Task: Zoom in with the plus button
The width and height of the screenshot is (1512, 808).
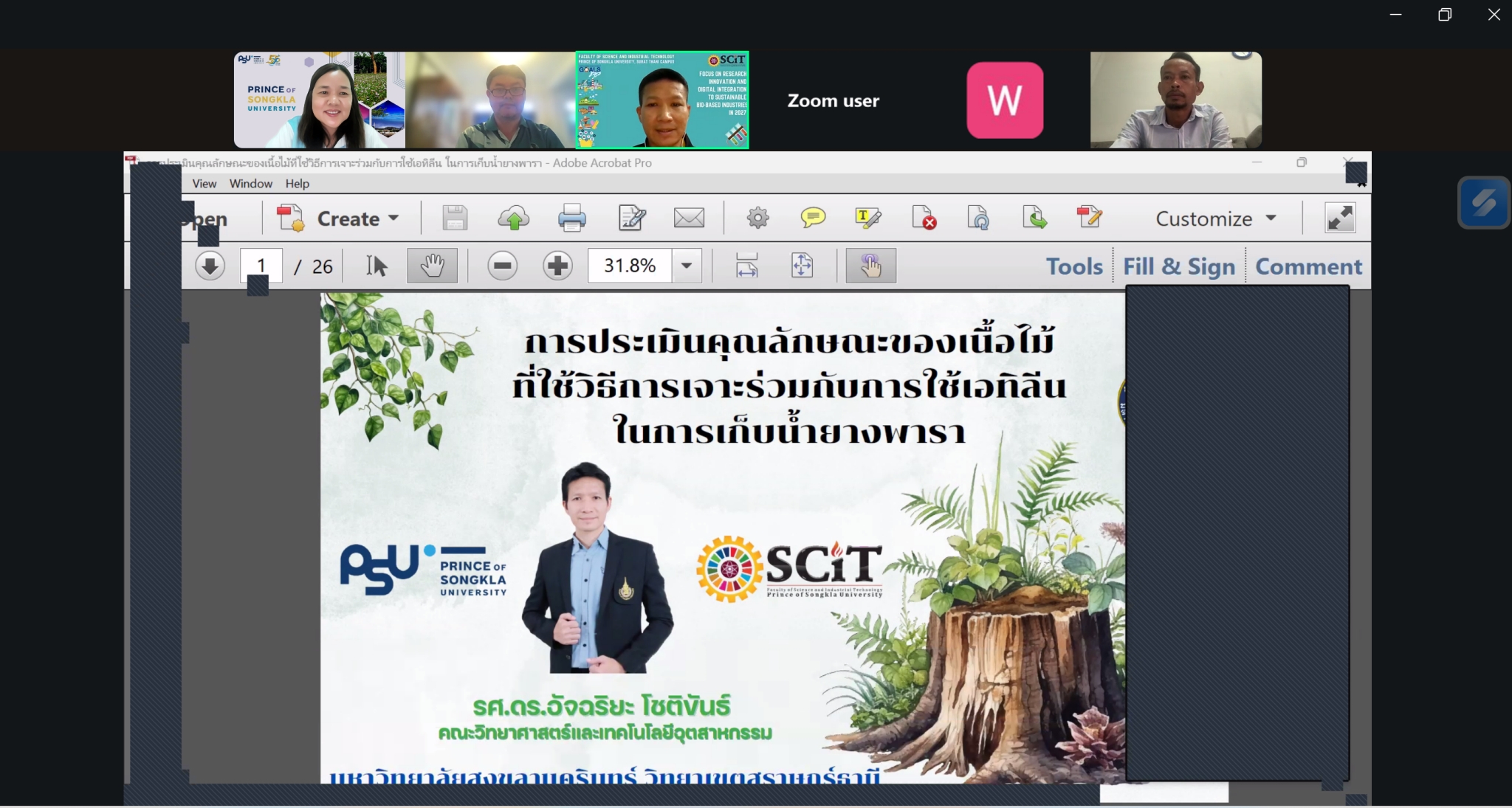Action: pyautogui.click(x=558, y=266)
